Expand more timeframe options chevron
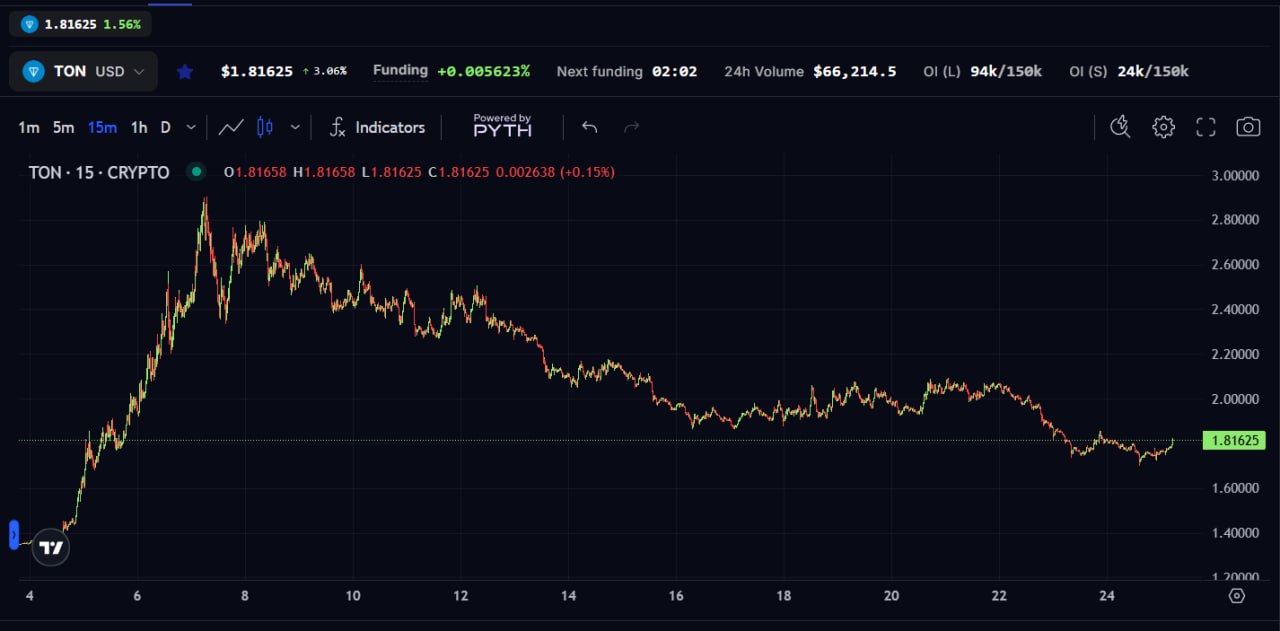The width and height of the screenshot is (1280, 631). click(191, 127)
